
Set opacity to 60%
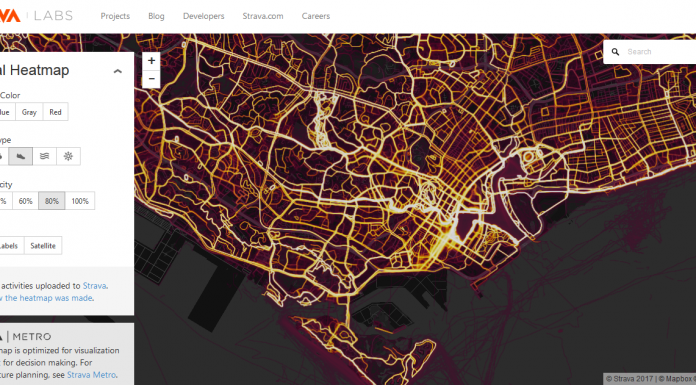[x=25, y=201]
